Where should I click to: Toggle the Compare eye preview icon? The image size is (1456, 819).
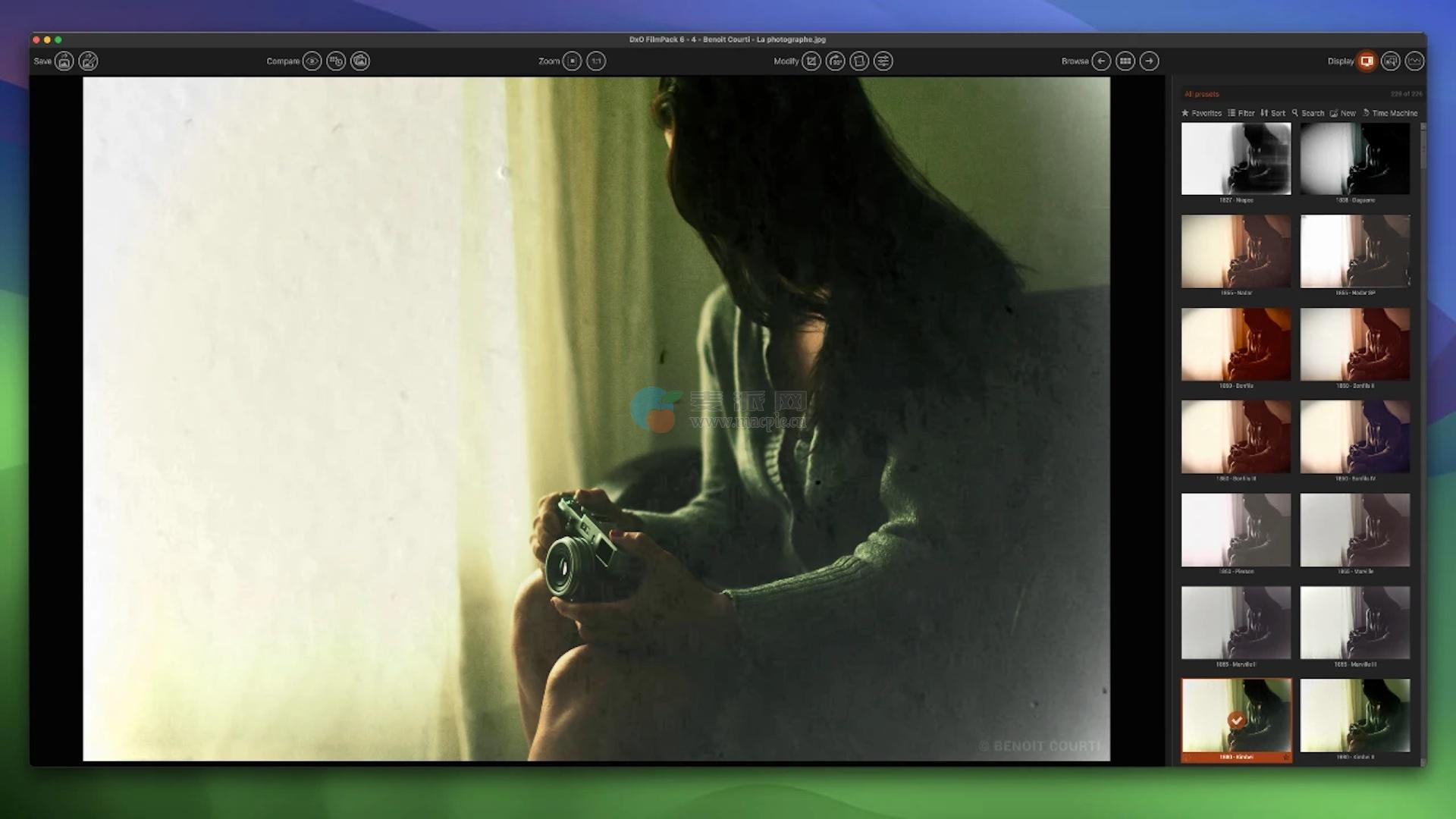(x=312, y=61)
